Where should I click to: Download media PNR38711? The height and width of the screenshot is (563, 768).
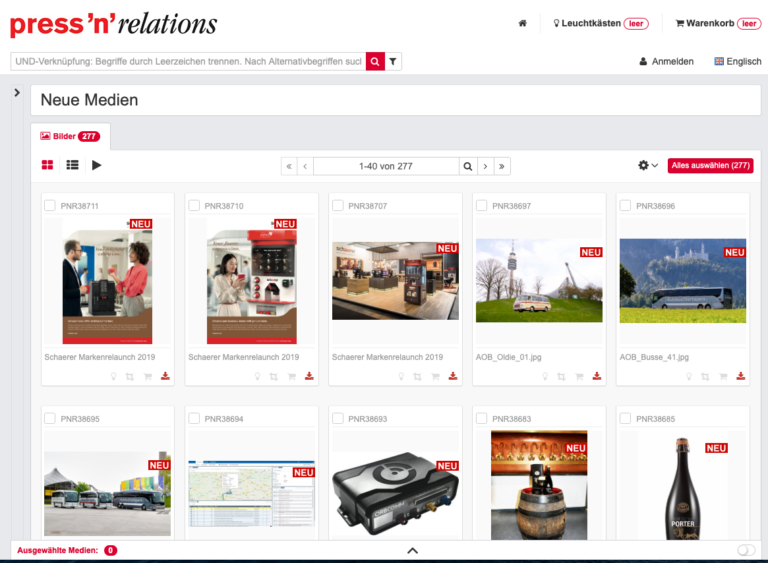click(165, 376)
